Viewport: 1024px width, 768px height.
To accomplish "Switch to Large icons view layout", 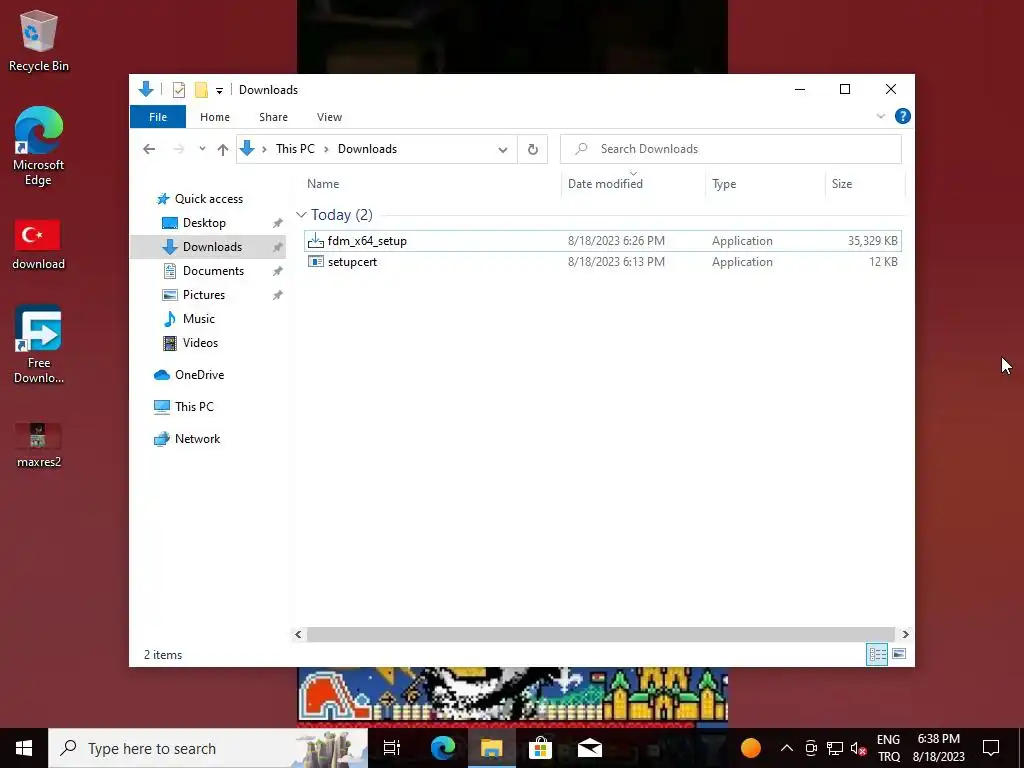I will 899,654.
